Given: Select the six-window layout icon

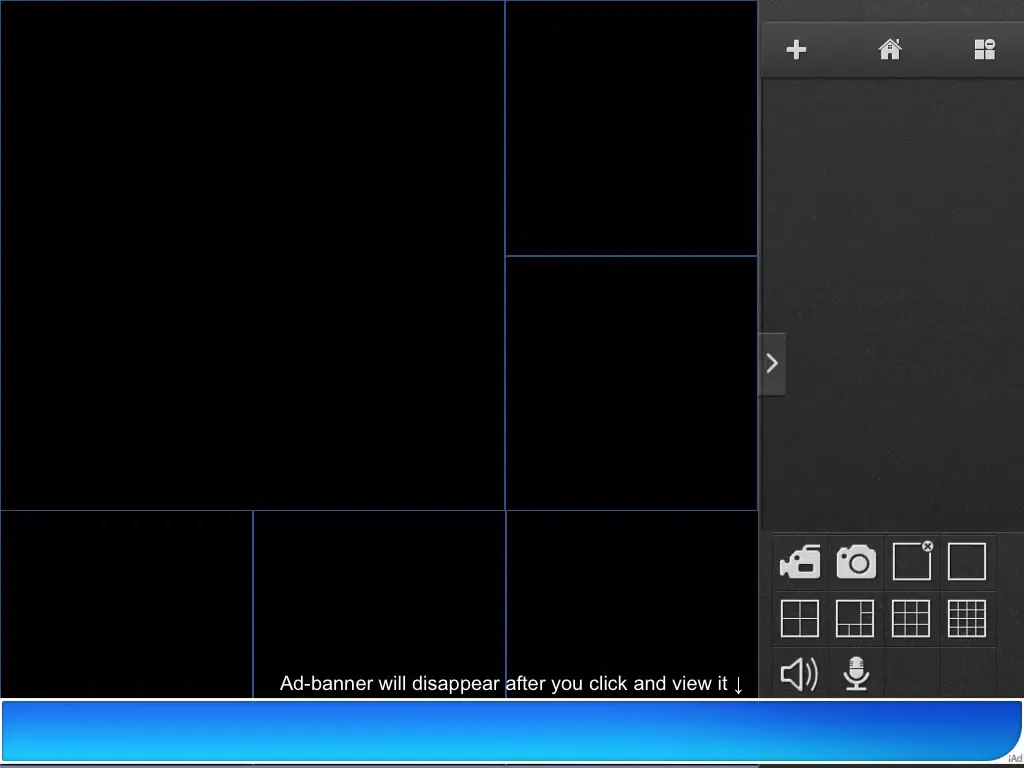Looking at the screenshot, I should click(855, 618).
